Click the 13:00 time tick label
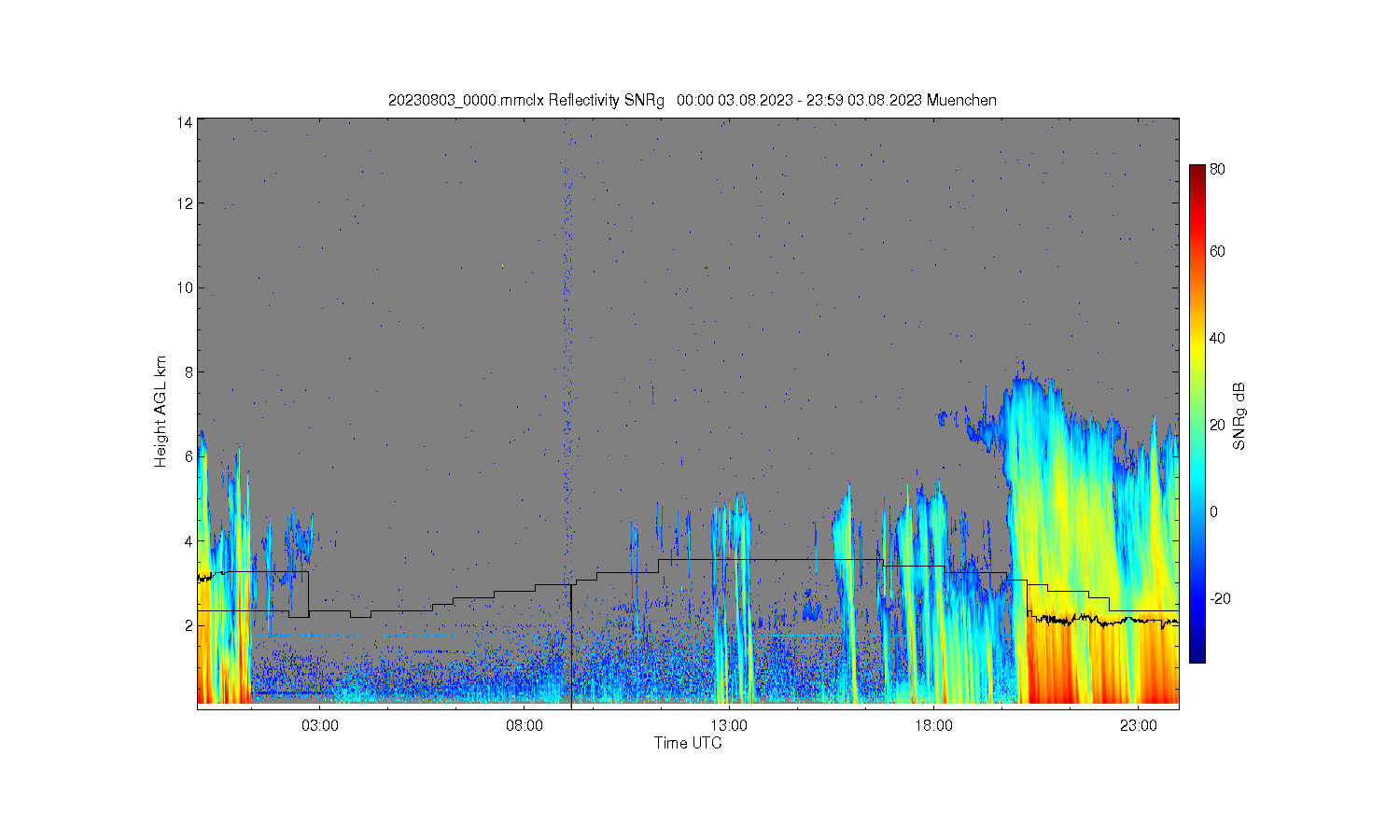Image resolution: width=1400 pixels, height=840 pixels. 729,726
